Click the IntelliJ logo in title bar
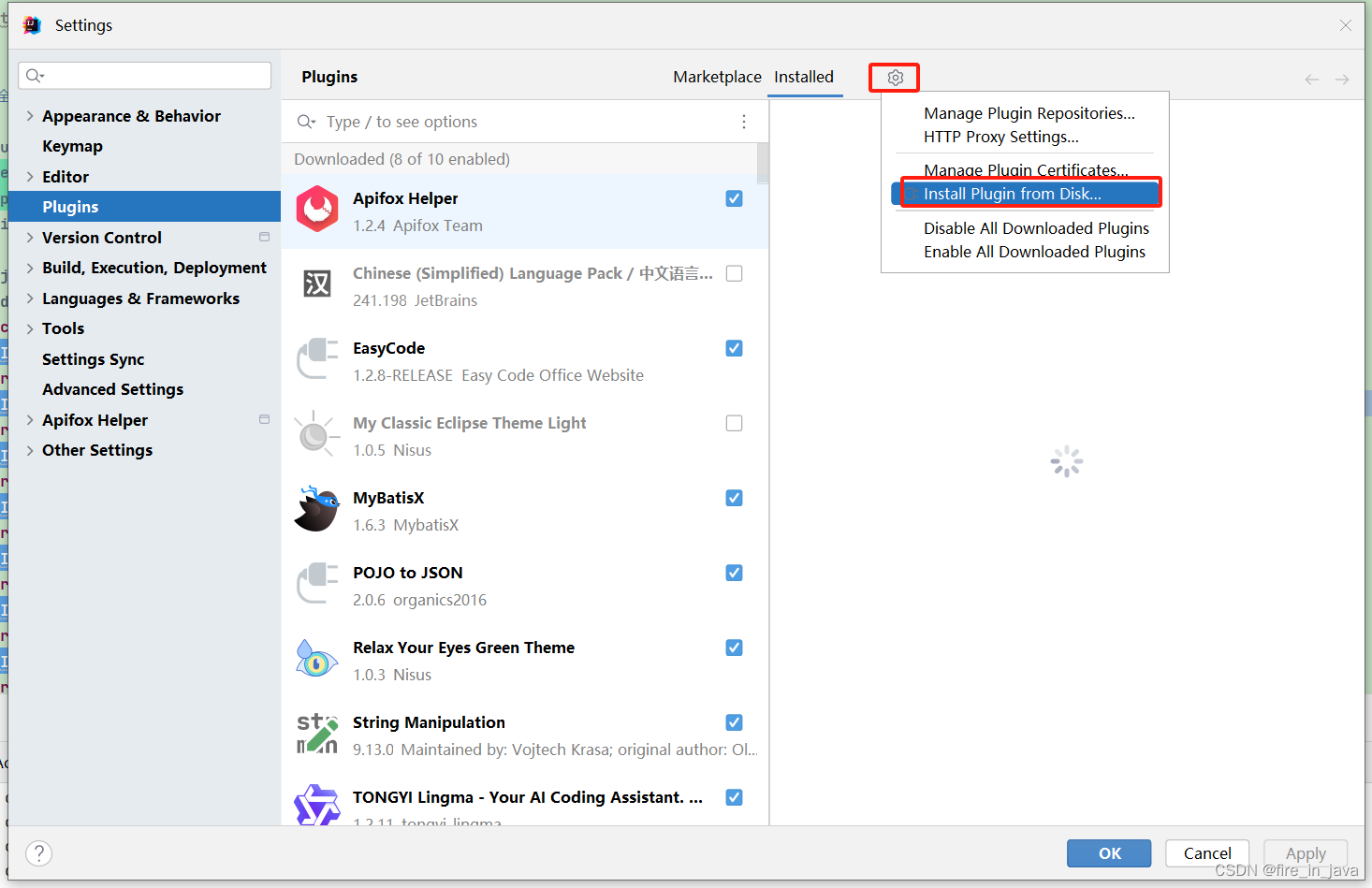This screenshot has width=1372, height=888. [32, 25]
